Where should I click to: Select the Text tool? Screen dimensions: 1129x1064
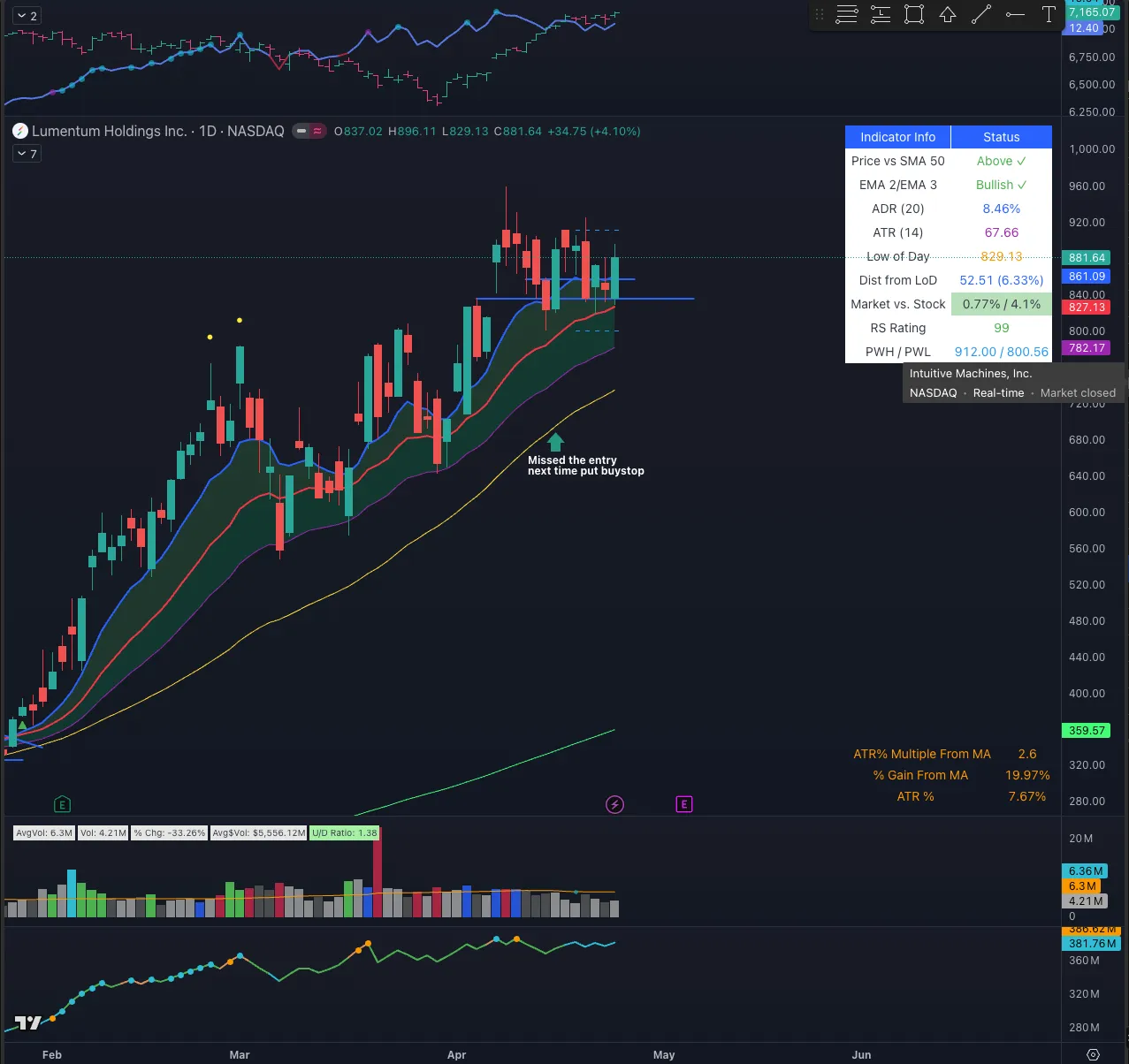click(1049, 14)
